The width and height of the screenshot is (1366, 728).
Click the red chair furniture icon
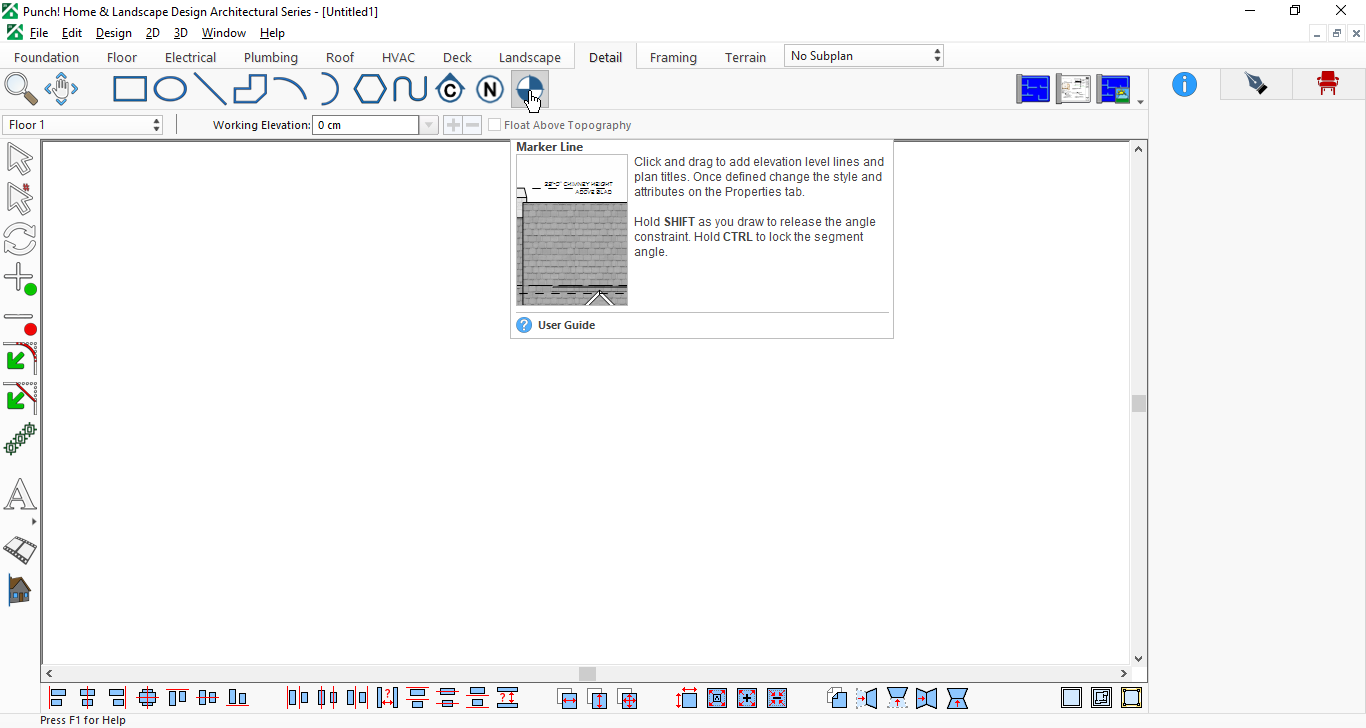[x=1328, y=84]
